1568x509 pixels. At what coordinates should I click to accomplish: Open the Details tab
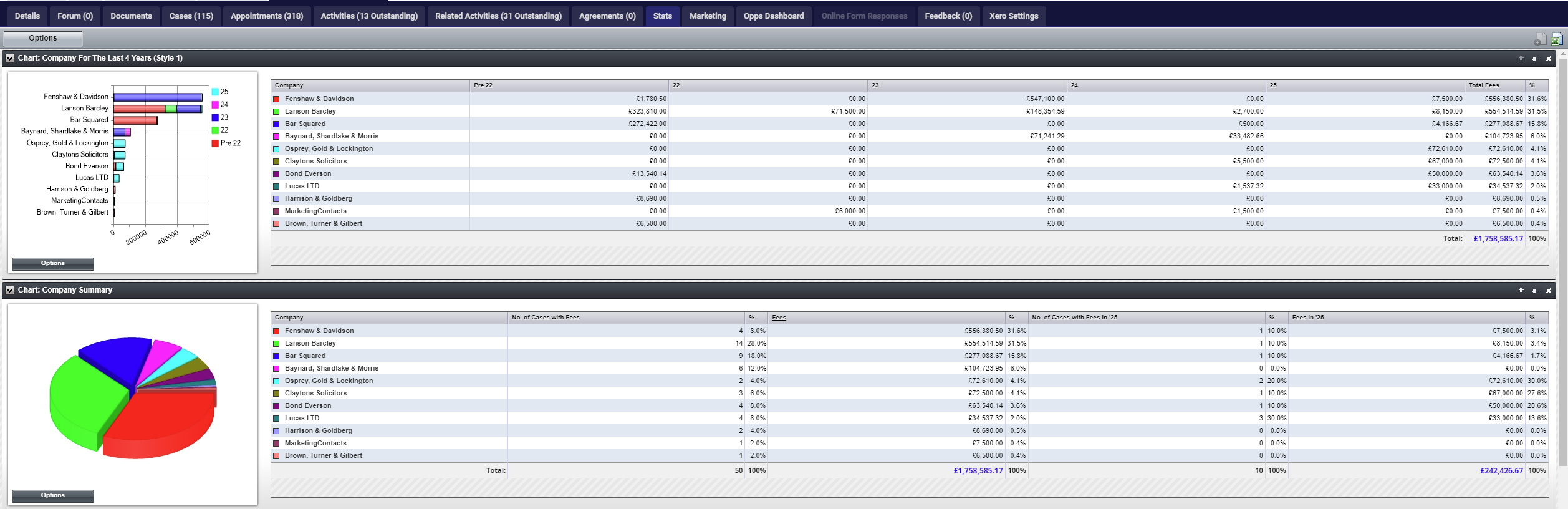[27, 16]
